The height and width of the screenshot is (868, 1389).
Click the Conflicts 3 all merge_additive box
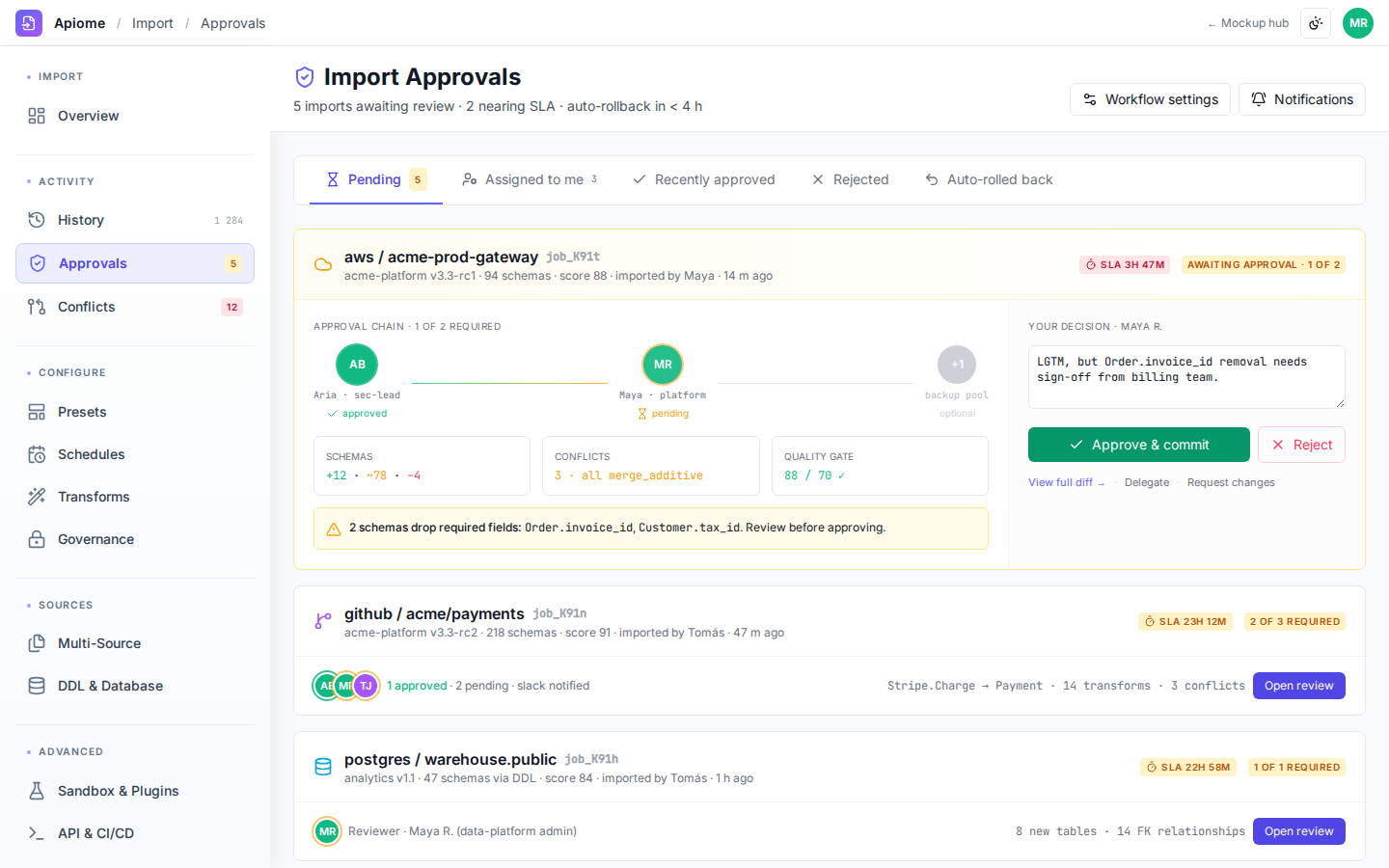point(651,466)
